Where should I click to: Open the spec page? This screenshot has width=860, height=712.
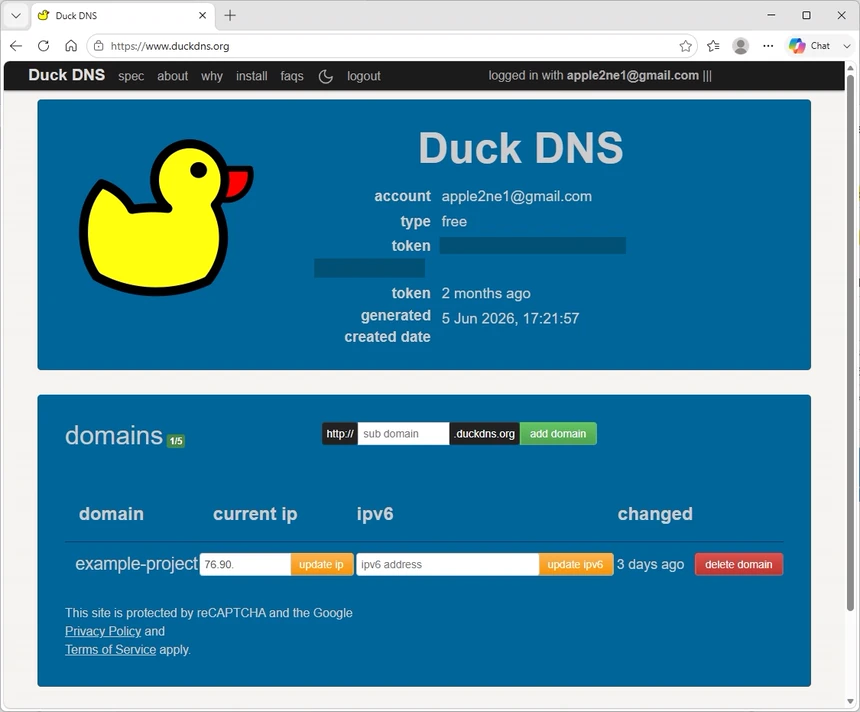131,76
